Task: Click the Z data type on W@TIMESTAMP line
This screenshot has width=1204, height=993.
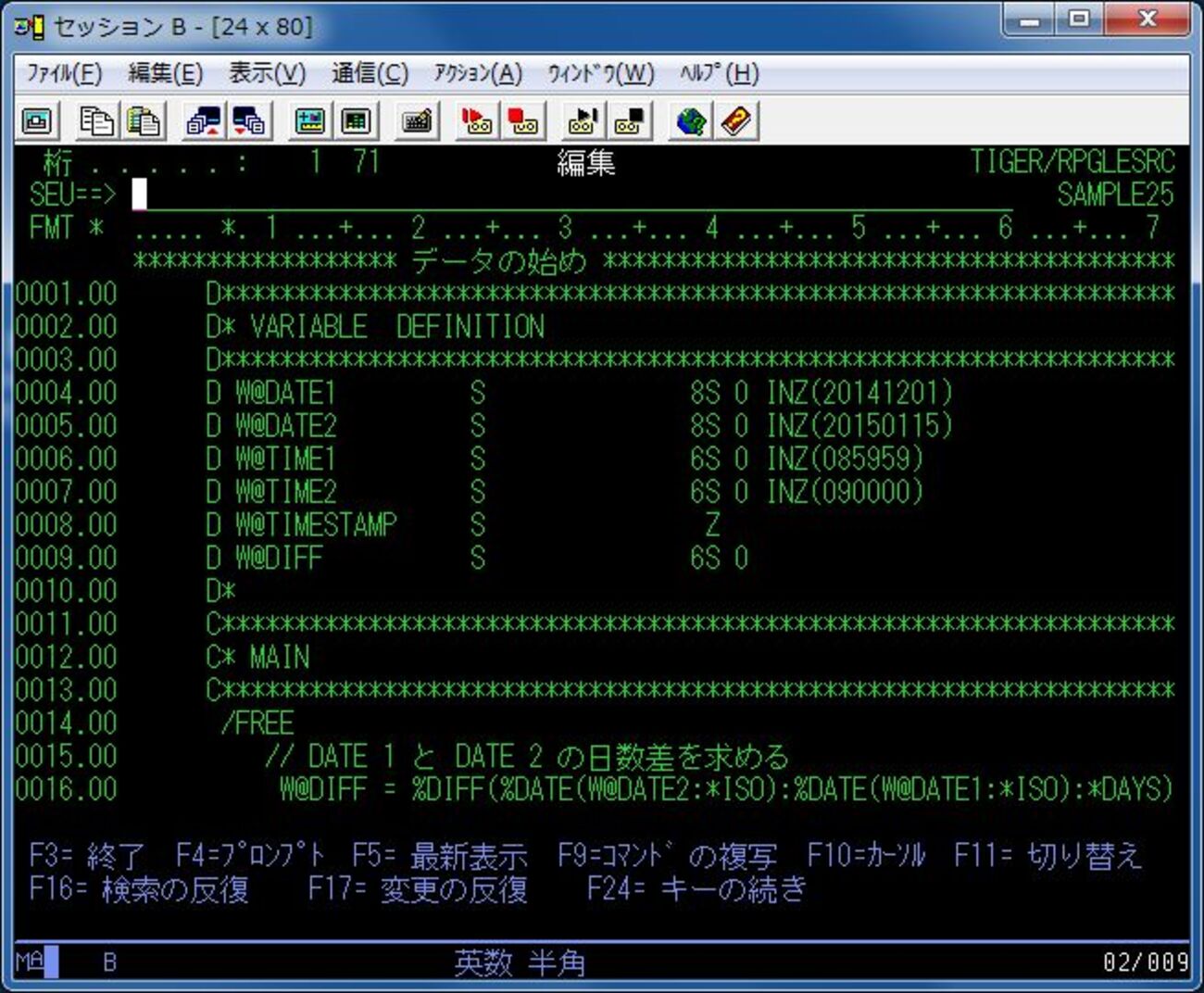Action: [x=711, y=525]
